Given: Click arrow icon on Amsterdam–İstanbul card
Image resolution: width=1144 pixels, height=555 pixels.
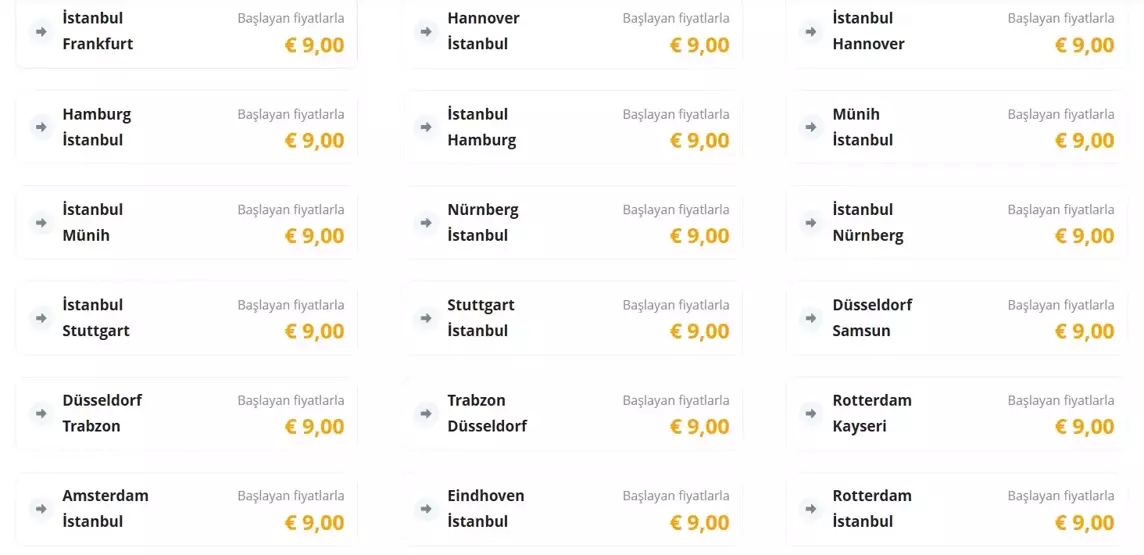Looking at the screenshot, I should click(x=41, y=508).
